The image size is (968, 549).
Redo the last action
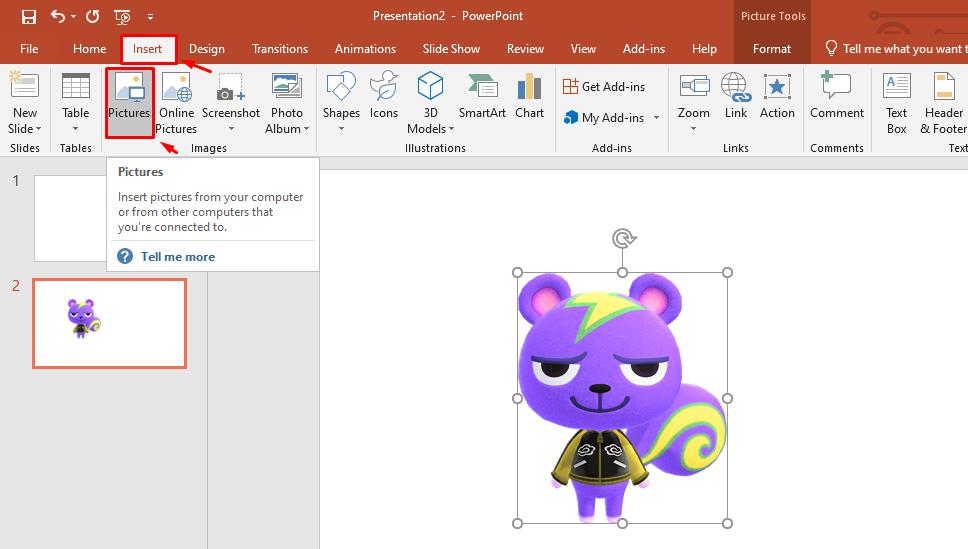[93, 17]
